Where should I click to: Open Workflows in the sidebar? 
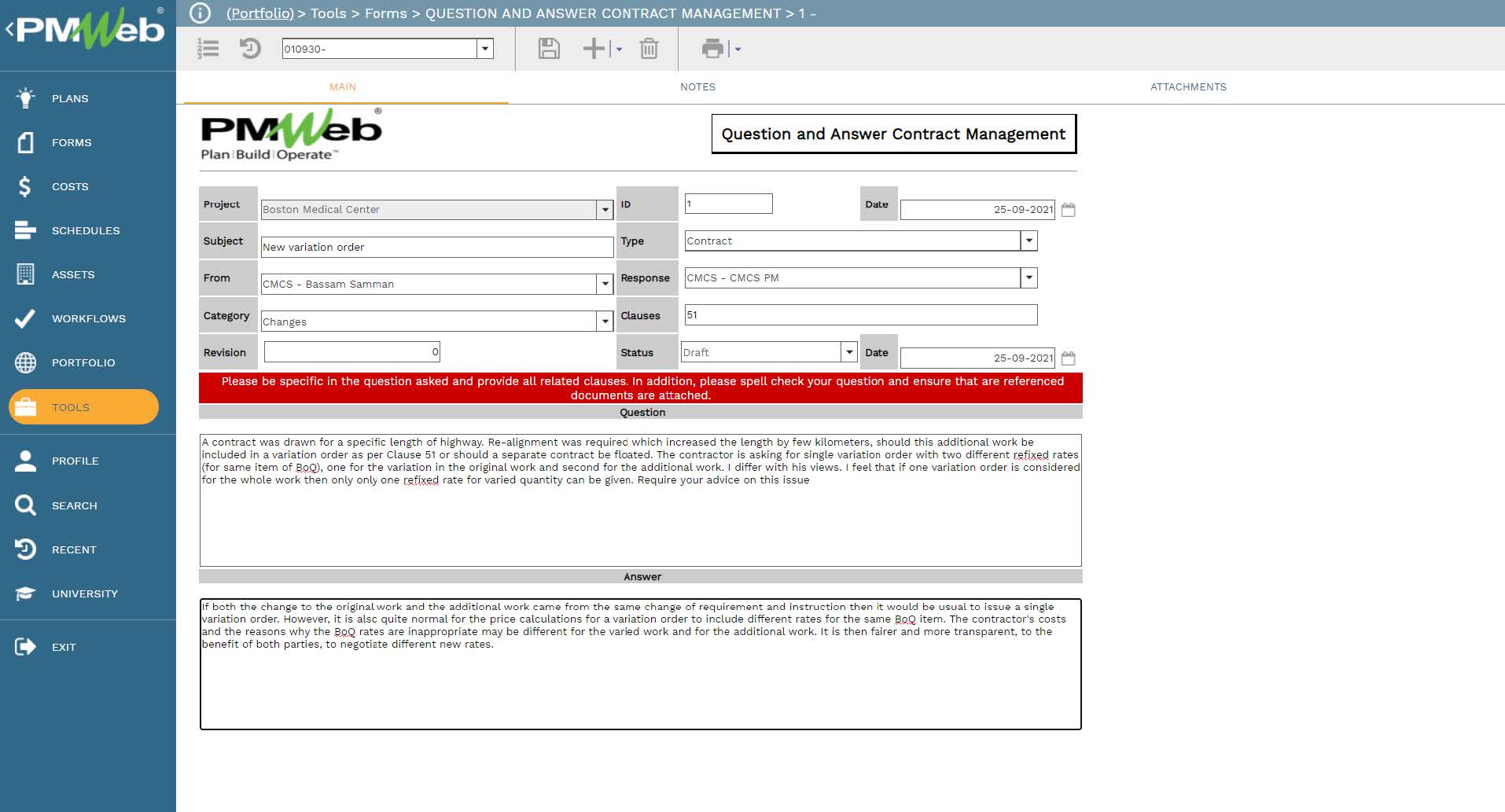[x=88, y=318]
